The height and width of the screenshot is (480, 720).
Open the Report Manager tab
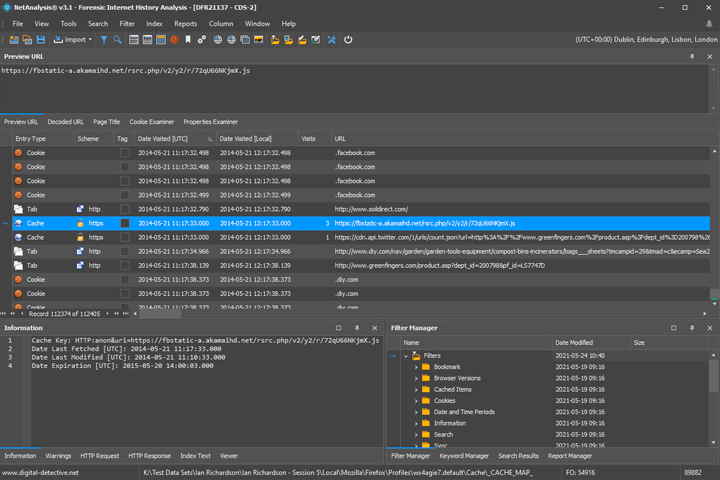tap(570, 456)
